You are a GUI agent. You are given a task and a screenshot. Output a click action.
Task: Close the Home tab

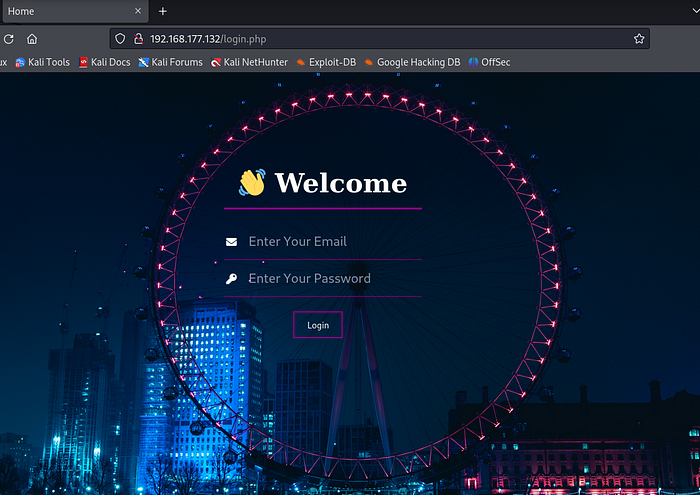[x=138, y=11]
